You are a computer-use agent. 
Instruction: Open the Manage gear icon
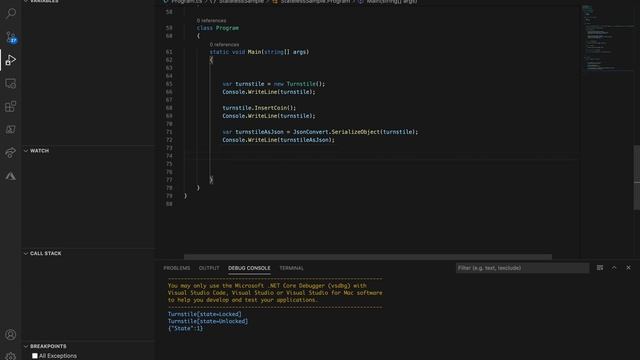coord(11,356)
